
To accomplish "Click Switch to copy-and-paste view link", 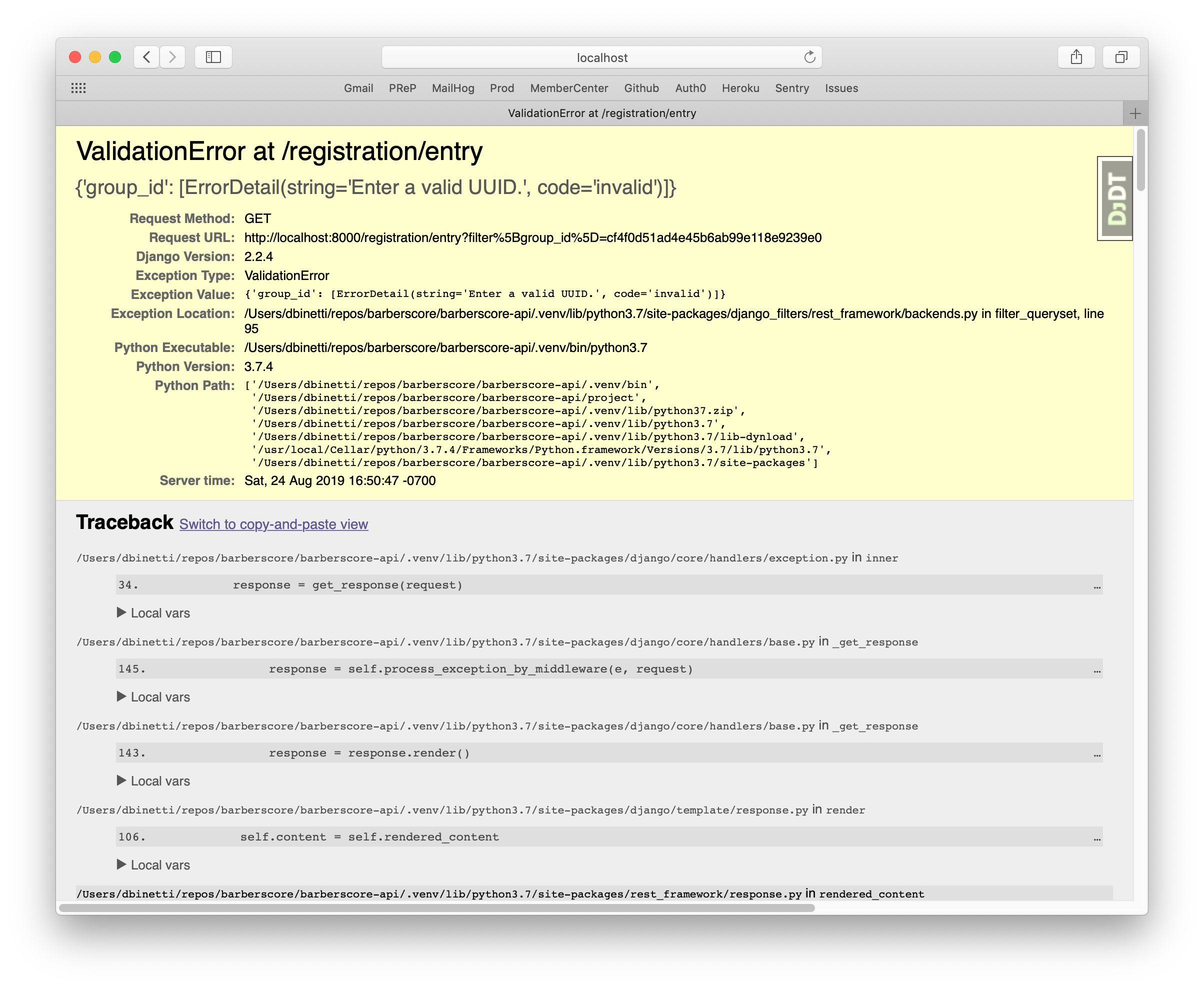I will (x=273, y=524).
